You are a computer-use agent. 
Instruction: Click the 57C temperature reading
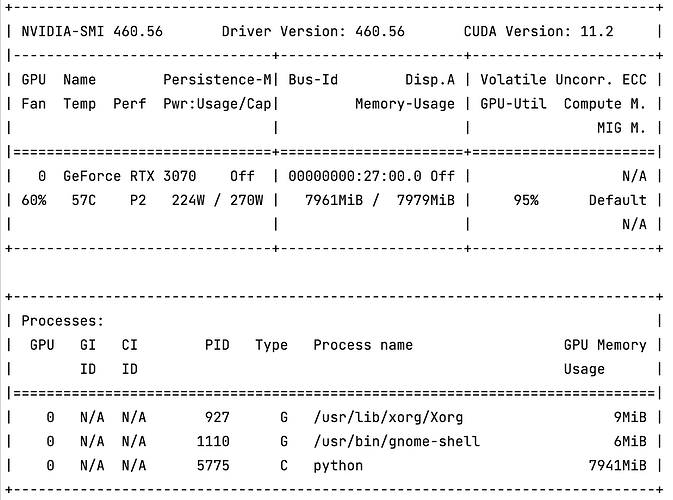[79, 199]
